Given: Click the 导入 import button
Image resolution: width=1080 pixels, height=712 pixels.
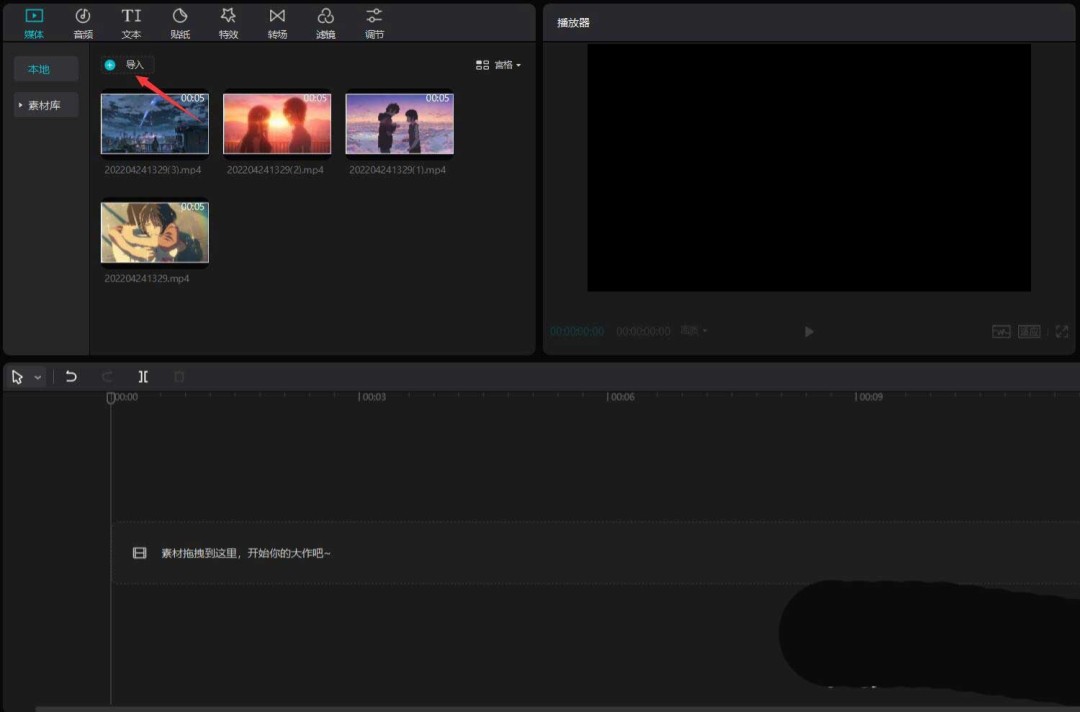Looking at the screenshot, I should tap(127, 64).
